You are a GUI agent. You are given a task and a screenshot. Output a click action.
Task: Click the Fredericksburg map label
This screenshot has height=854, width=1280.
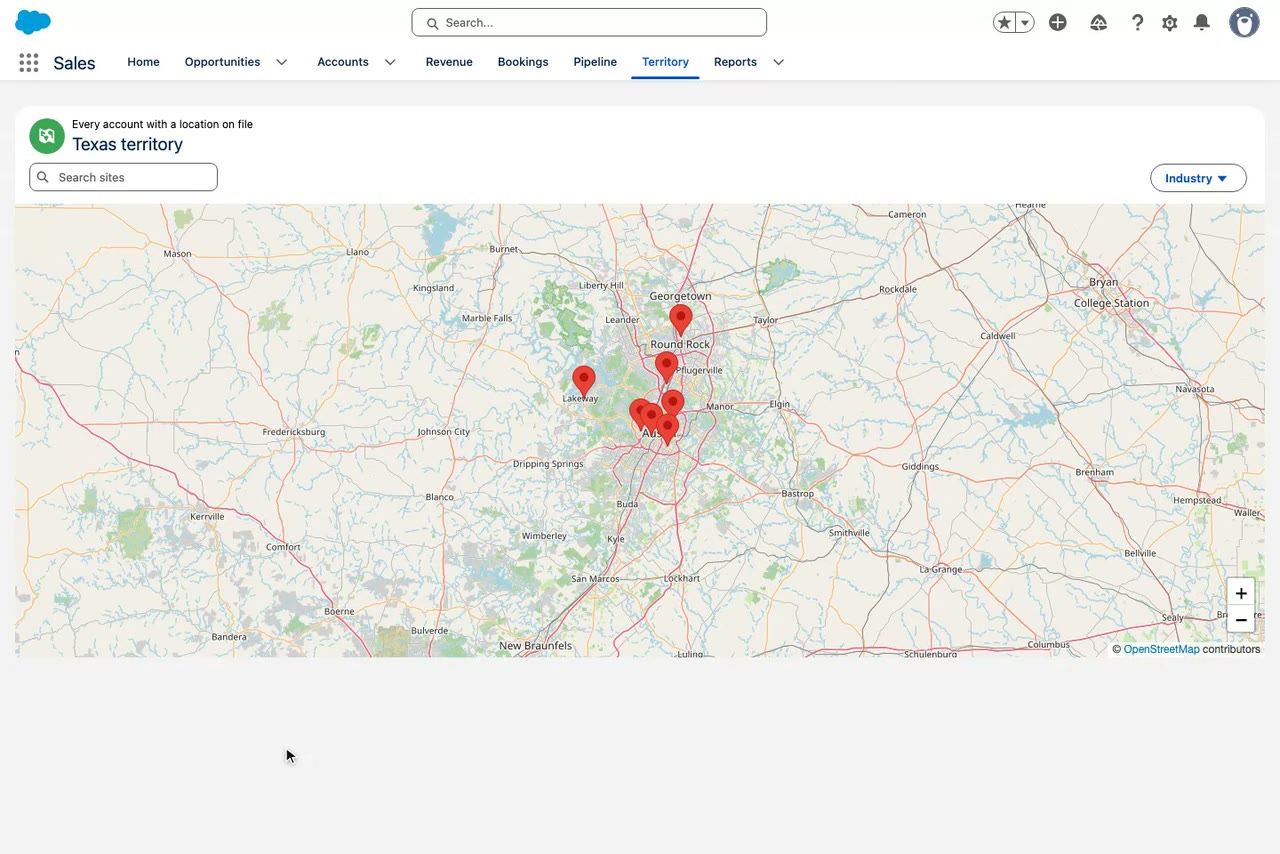click(x=293, y=432)
